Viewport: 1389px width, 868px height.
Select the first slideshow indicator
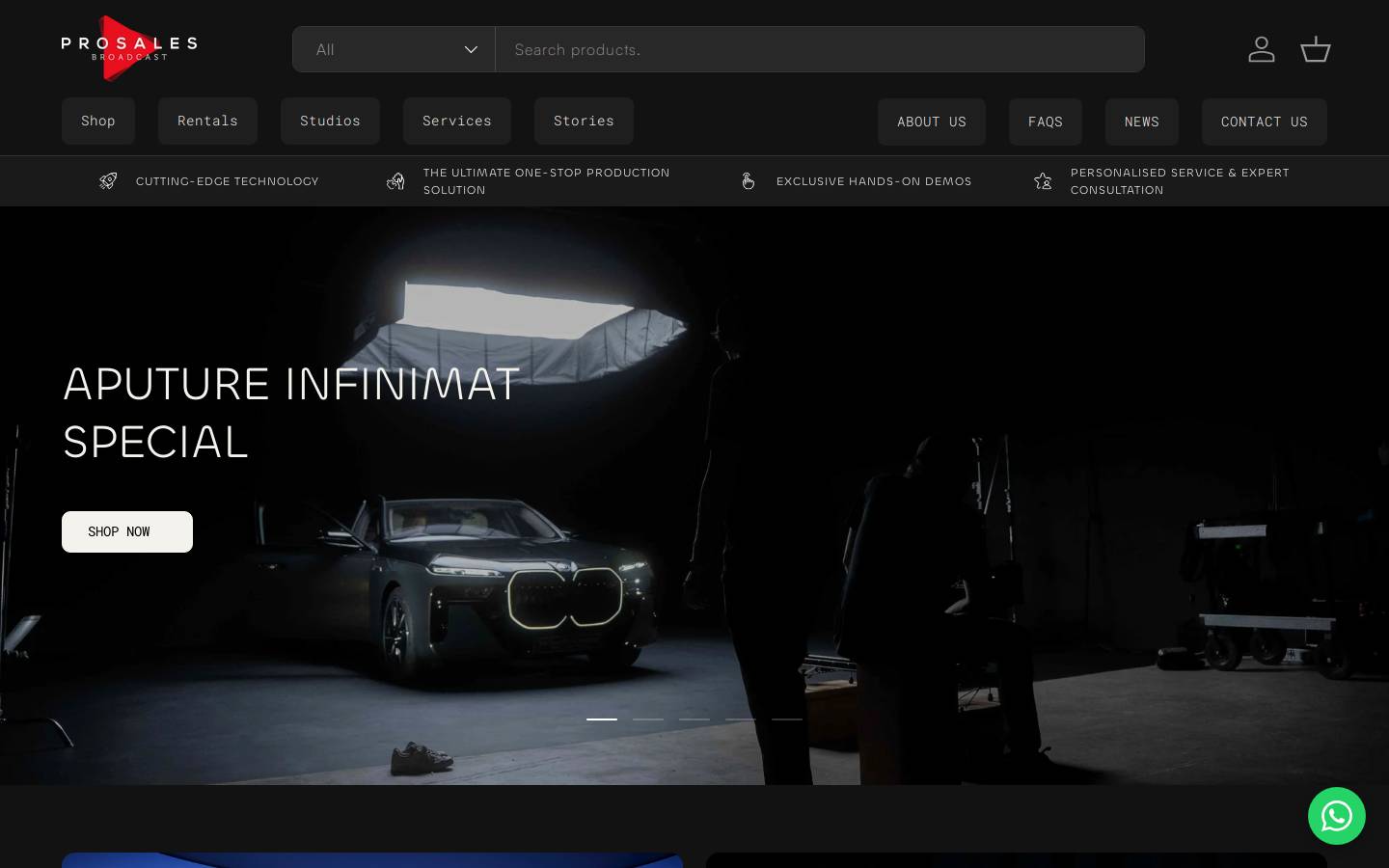[x=602, y=719]
